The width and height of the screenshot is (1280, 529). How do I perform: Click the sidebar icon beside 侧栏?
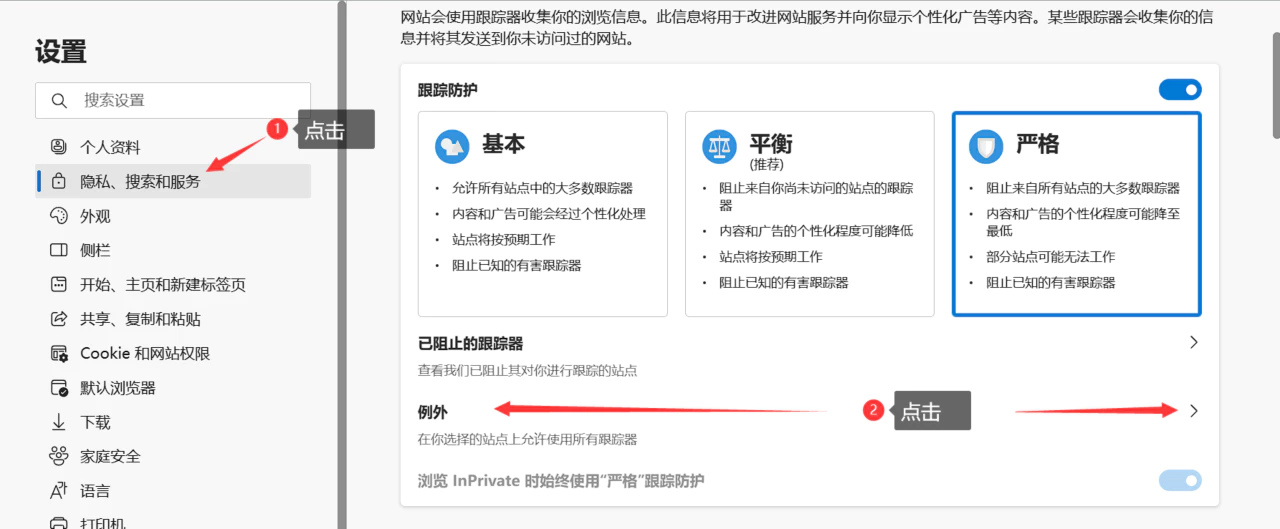pyautogui.click(x=59, y=250)
